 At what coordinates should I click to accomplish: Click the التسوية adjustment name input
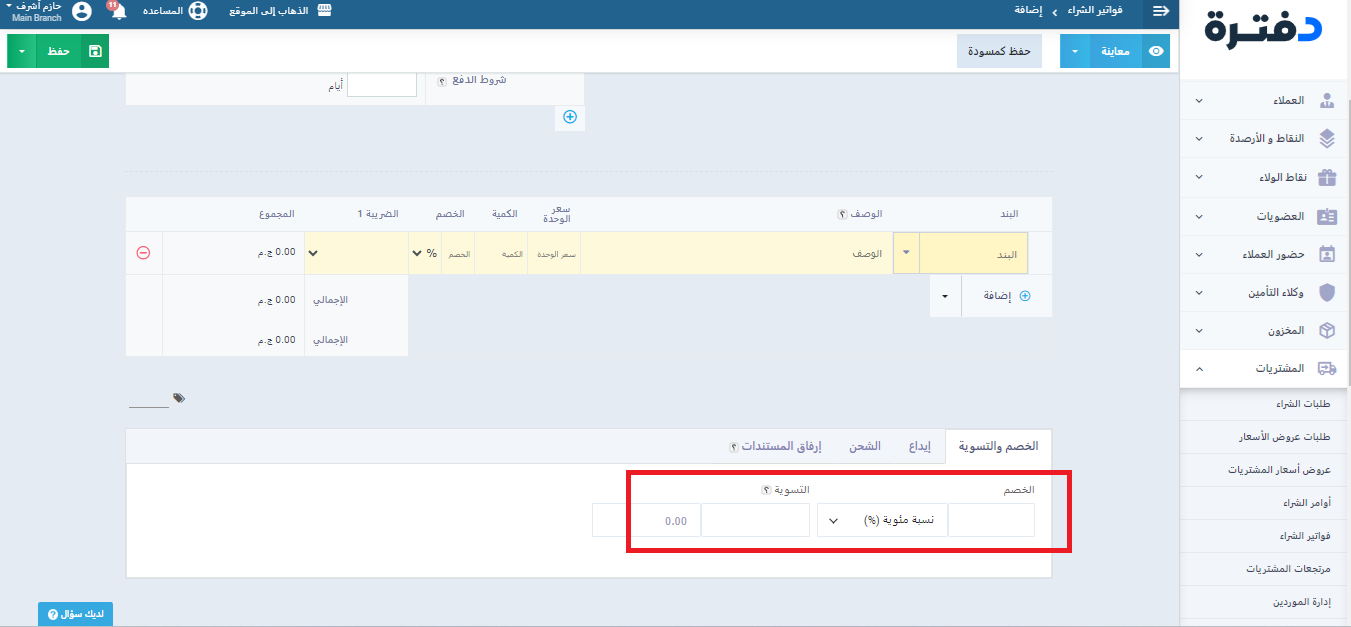pyautogui.click(x=755, y=520)
